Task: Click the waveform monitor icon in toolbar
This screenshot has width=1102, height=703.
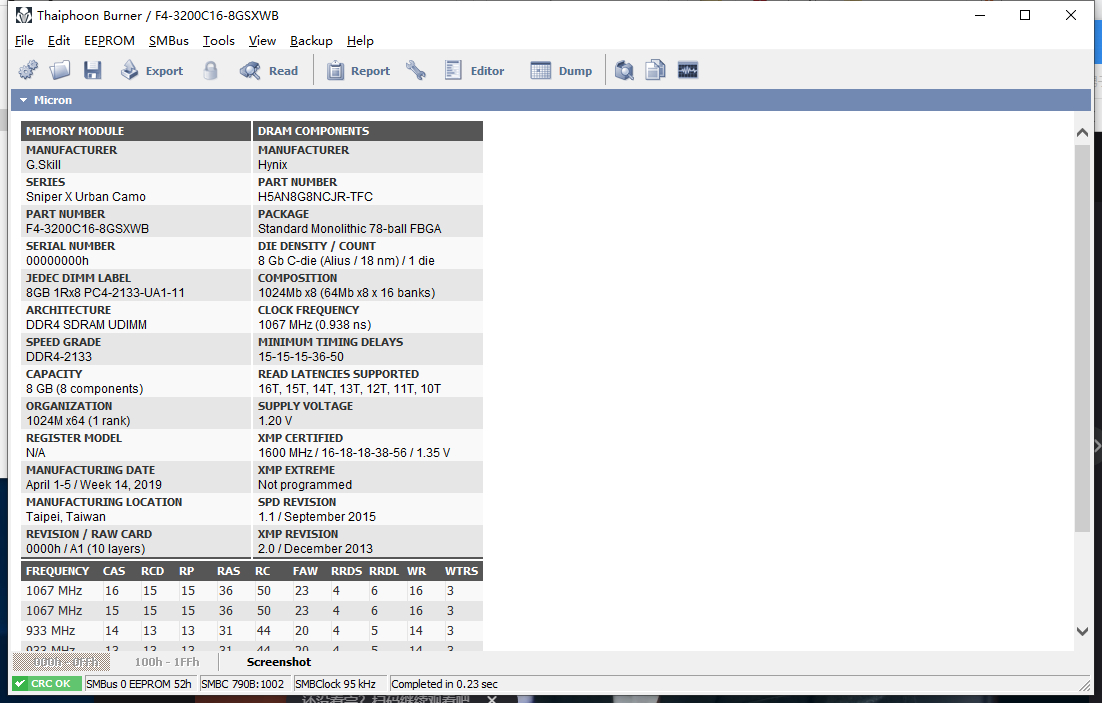Action: (x=687, y=70)
